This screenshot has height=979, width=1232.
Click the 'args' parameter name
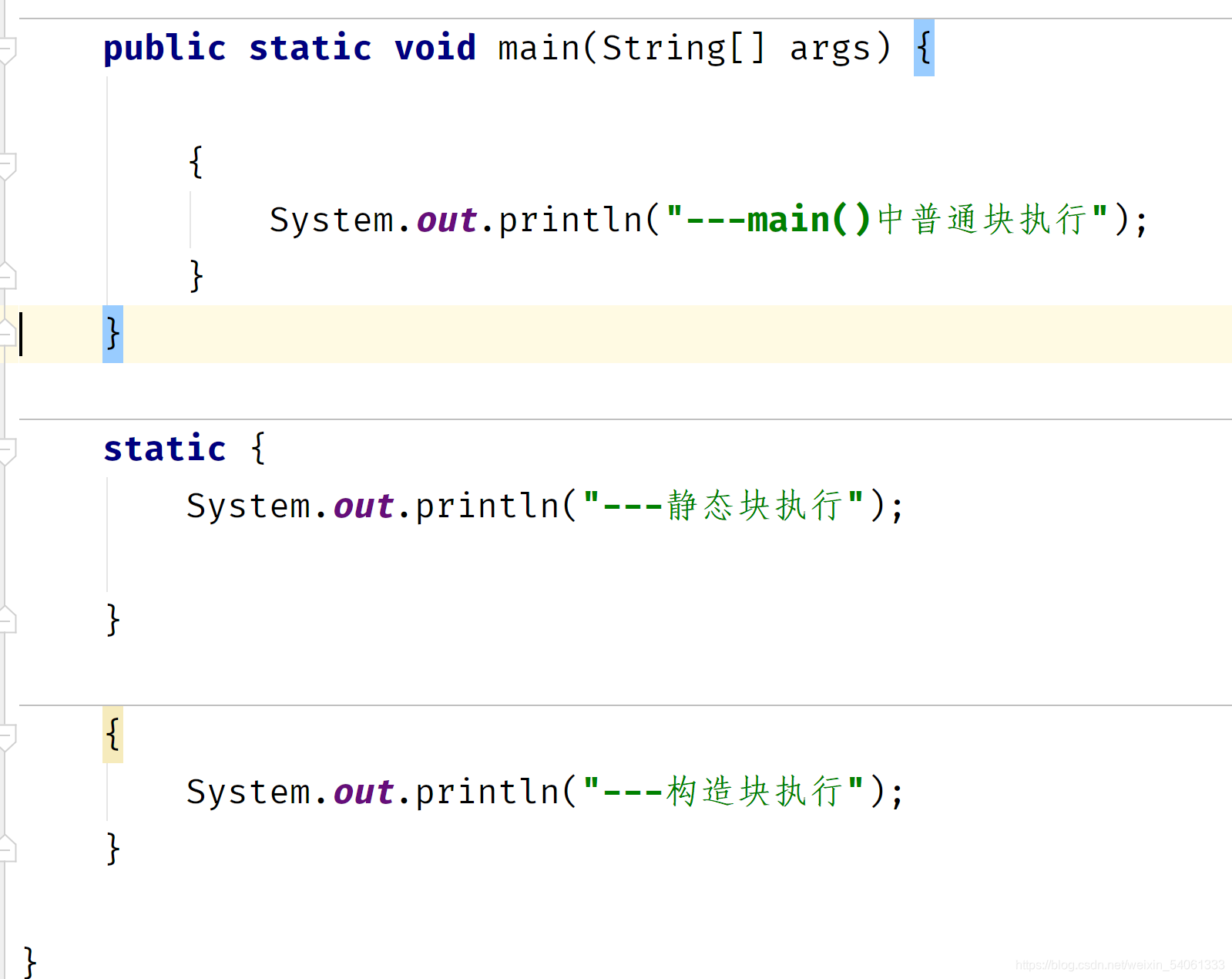click(x=830, y=49)
